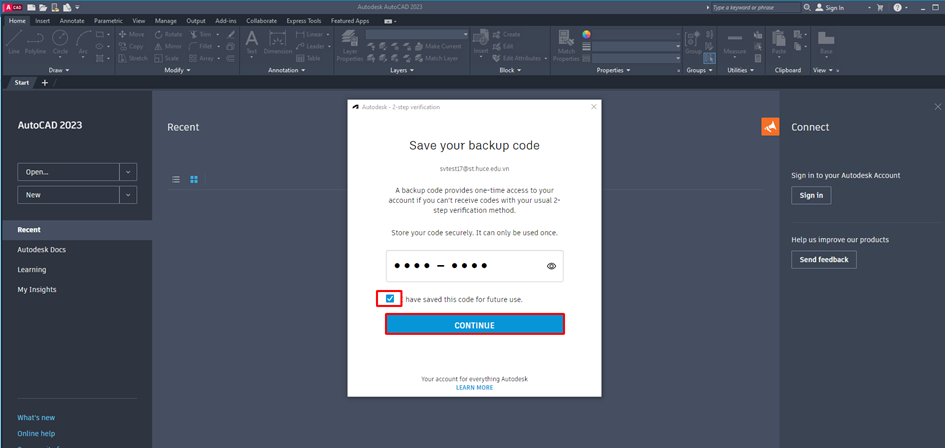Open the Annotate ribbon tab
The image size is (945, 448).
[72, 20]
